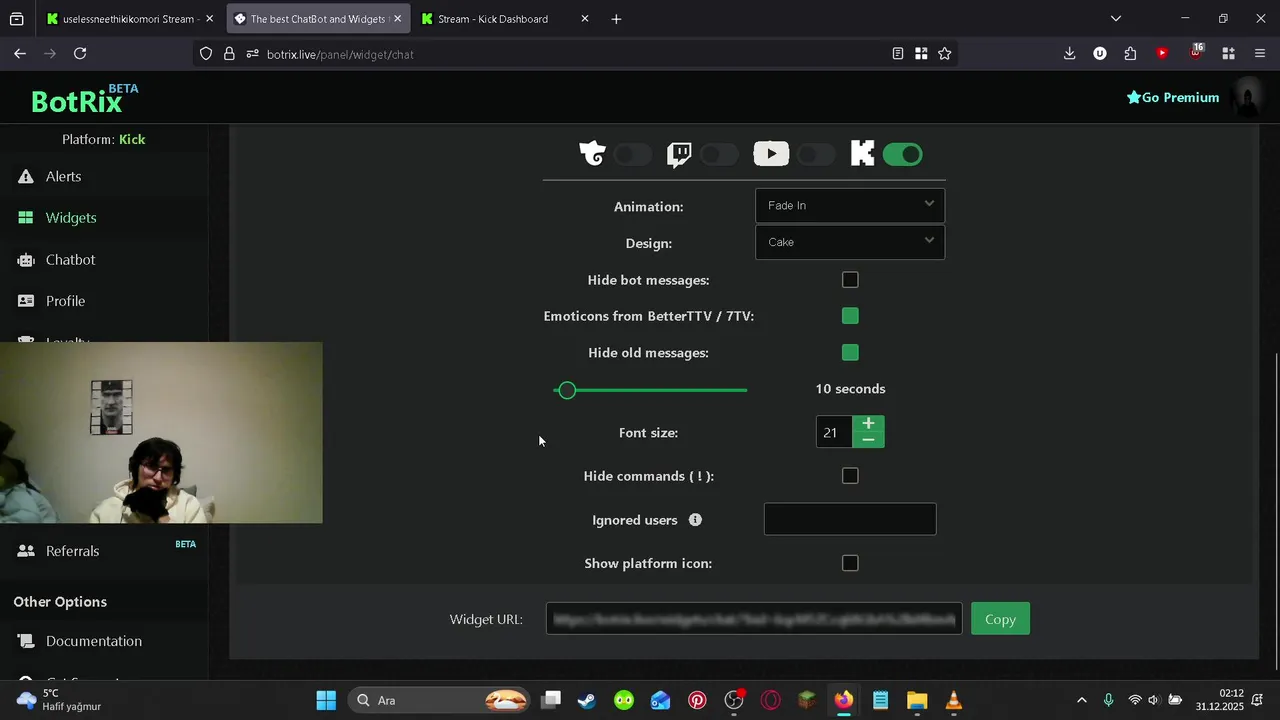This screenshot has height=720, width=1280.
Task: Open Steam from the taskbar
Action: (587, 700)
